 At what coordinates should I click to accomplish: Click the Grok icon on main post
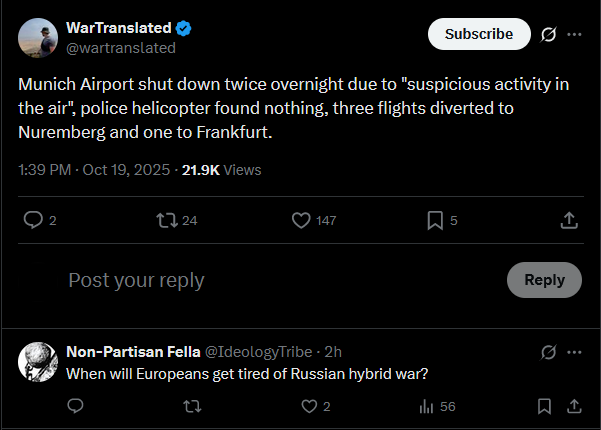[x=548, y=34]
